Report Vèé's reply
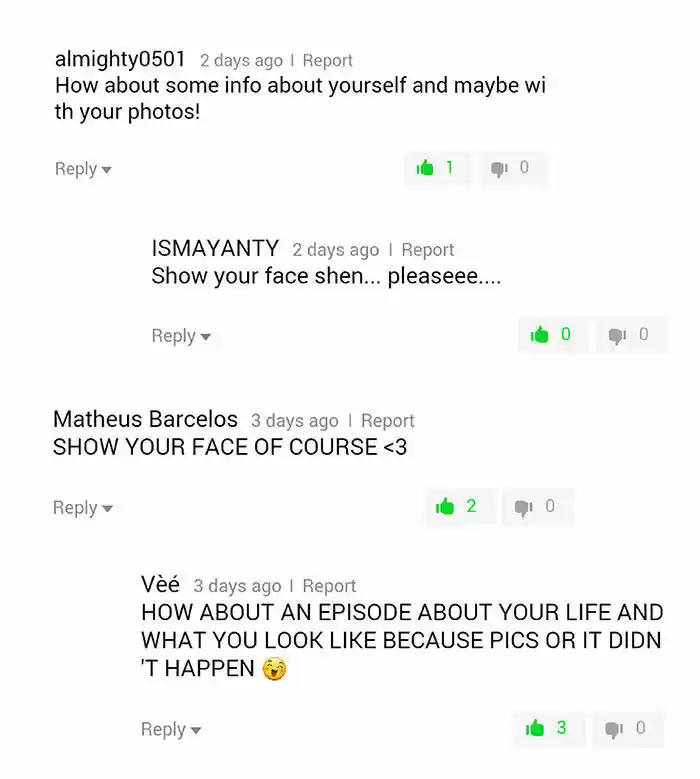The image size is (700, 779). click(x=329, y=586)
